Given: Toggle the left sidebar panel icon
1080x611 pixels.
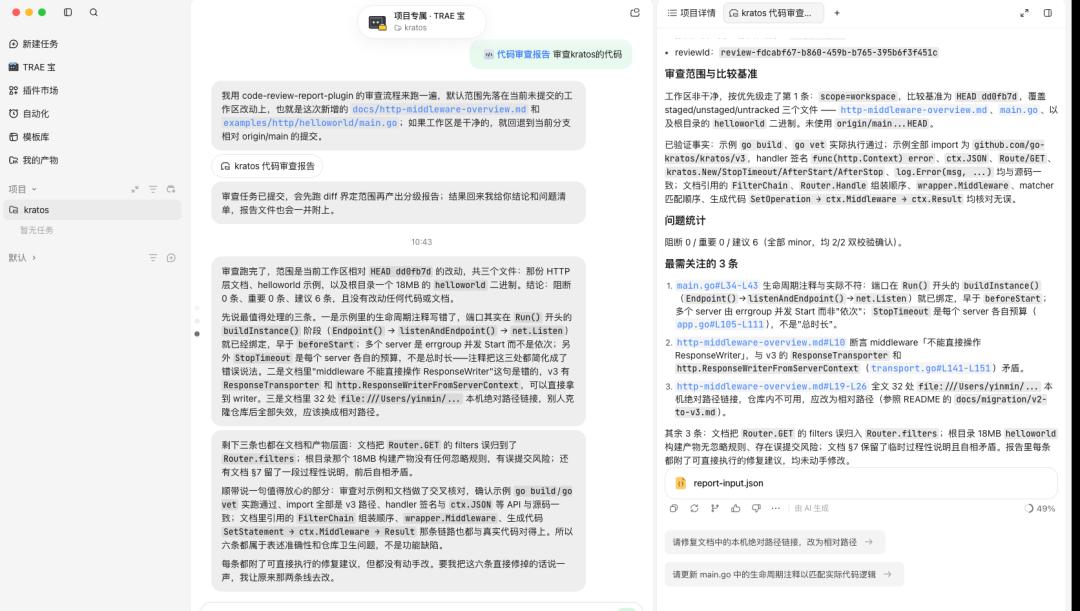Looking at the screenshot, I should click(x=68, y=12).
